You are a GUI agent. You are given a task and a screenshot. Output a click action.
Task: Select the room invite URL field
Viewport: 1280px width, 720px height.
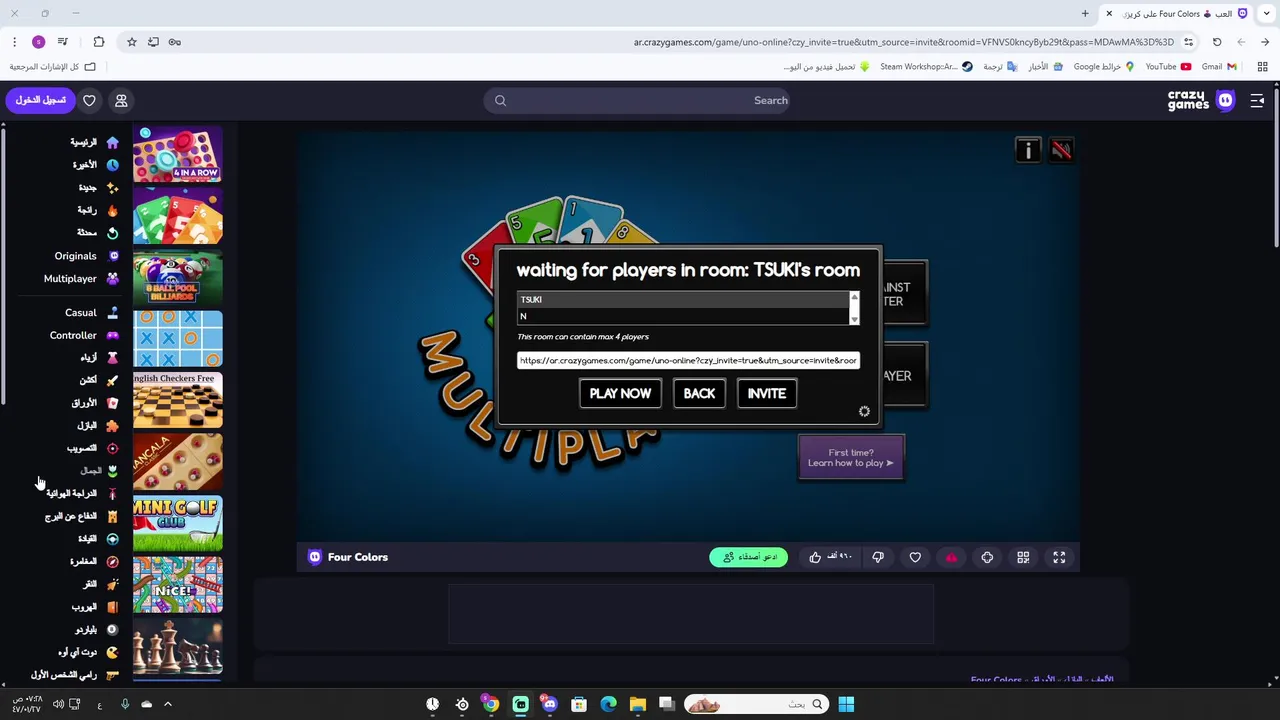[x=688, y=360]
